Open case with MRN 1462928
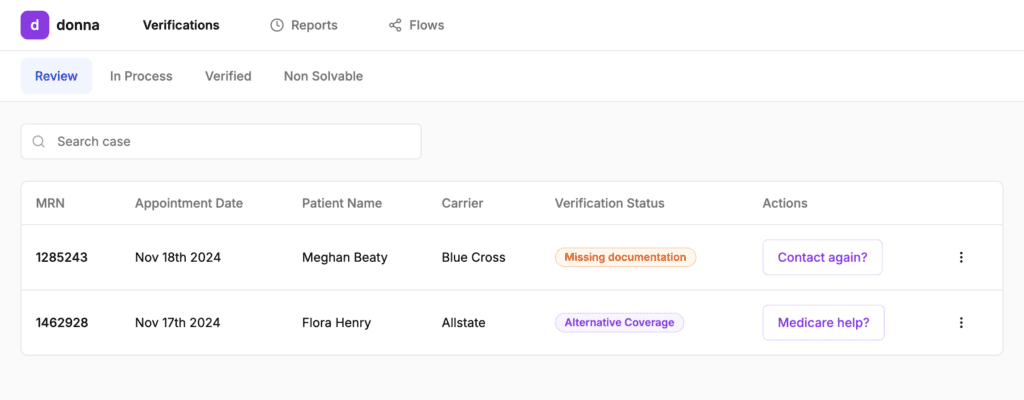Screen dimensions: 1024x400 pos(62,322)
